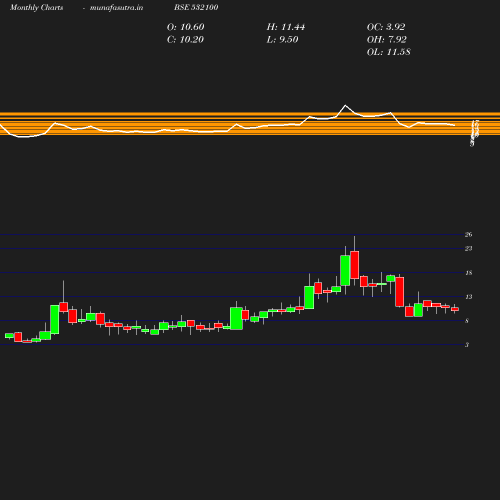Click the price axis label "13"
The height and width of the screenshot is (500, 500).
coord(468,297)
